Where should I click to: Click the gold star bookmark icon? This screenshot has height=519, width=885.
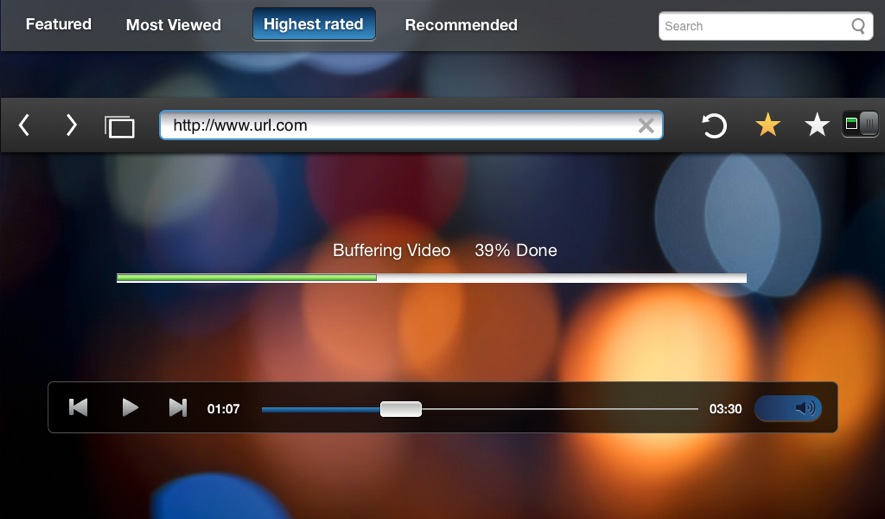coord(768,124)
